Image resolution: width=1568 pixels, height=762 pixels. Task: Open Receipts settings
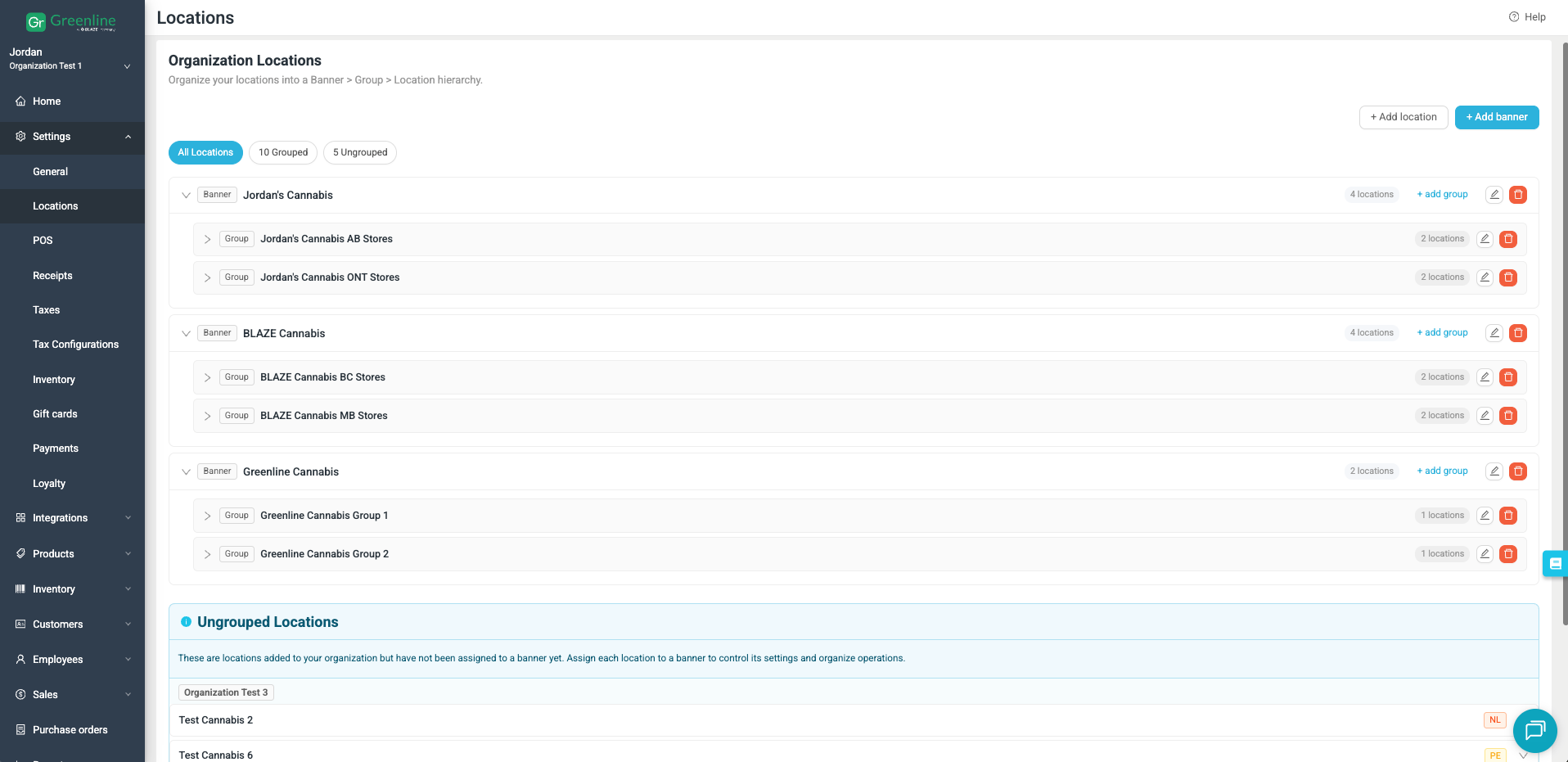[x=72, y=276]
